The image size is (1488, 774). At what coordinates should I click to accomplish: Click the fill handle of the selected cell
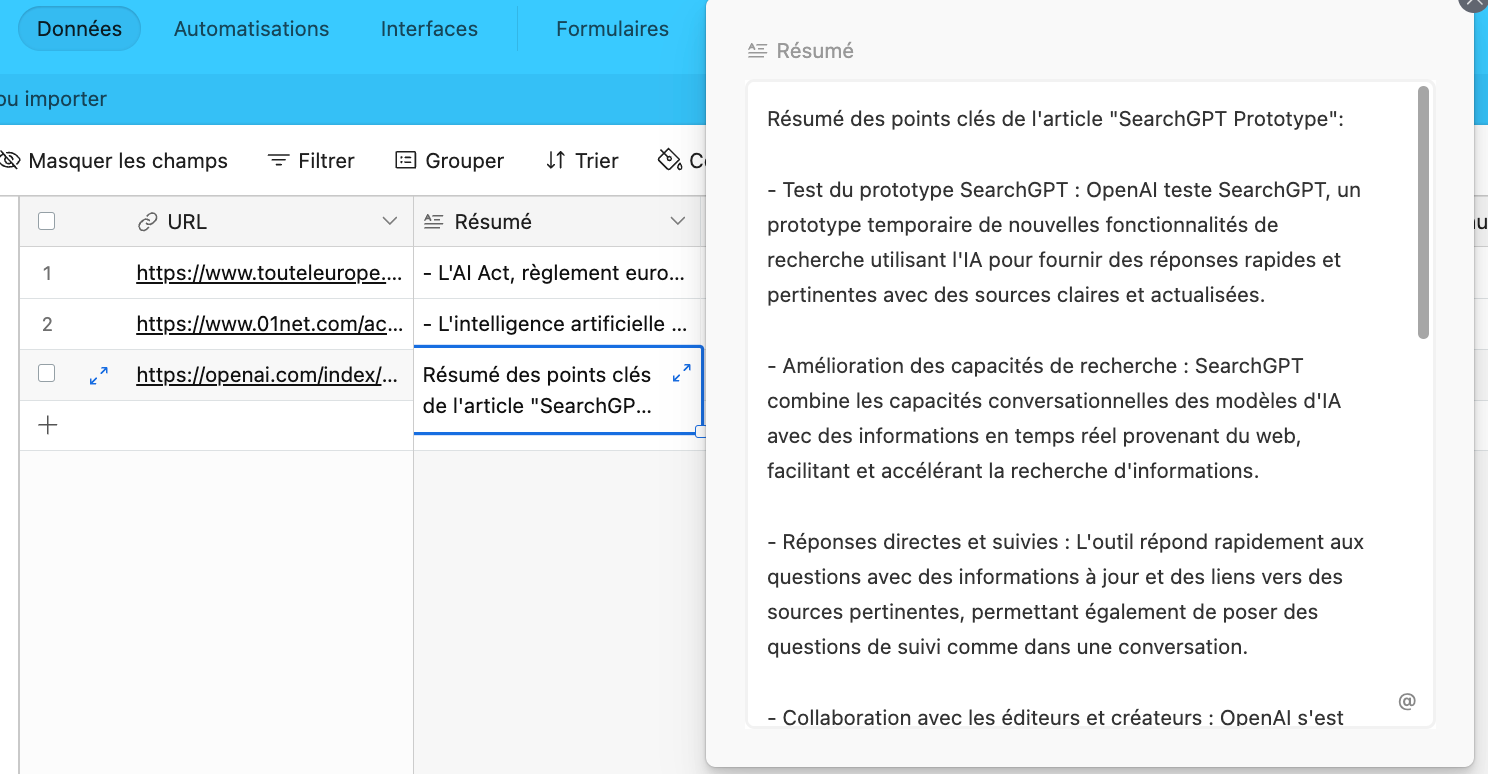tap(701, 432)
